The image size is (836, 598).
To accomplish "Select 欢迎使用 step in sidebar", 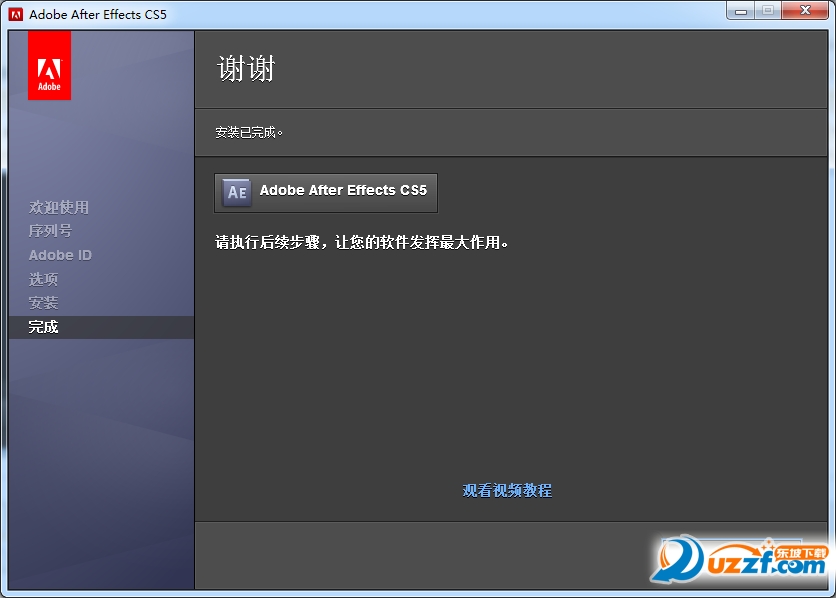I will coord(59,207).
